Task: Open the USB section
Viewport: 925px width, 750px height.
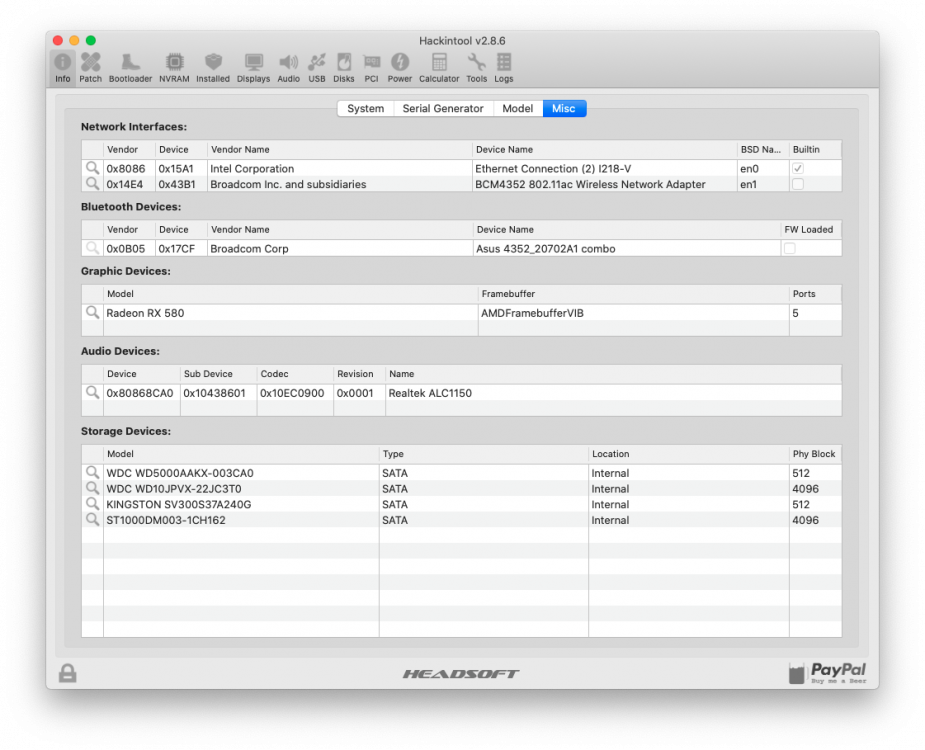Action: (x=317, y=68)
